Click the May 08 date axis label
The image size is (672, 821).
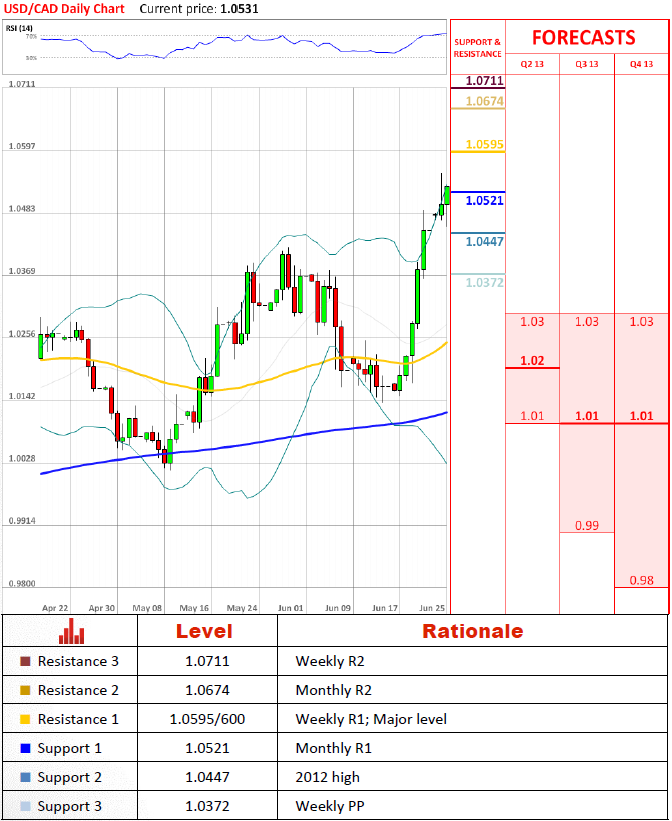[147, 608]
